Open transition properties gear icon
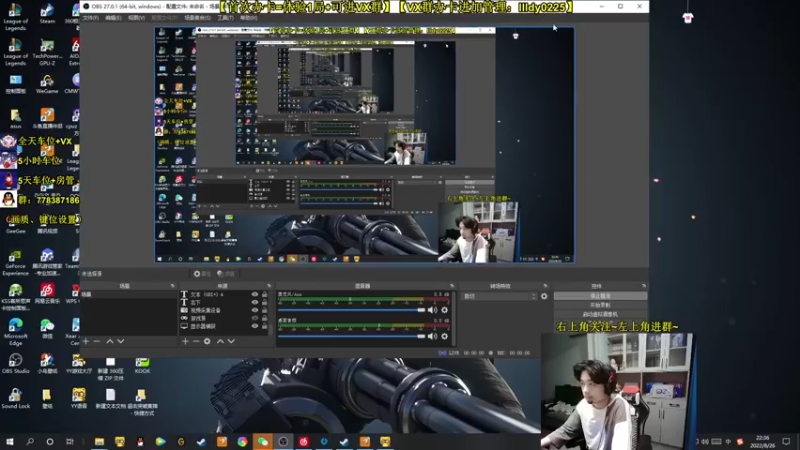Image resolution: width=800 pixels, height=450 pixels. tap(544, 296)
